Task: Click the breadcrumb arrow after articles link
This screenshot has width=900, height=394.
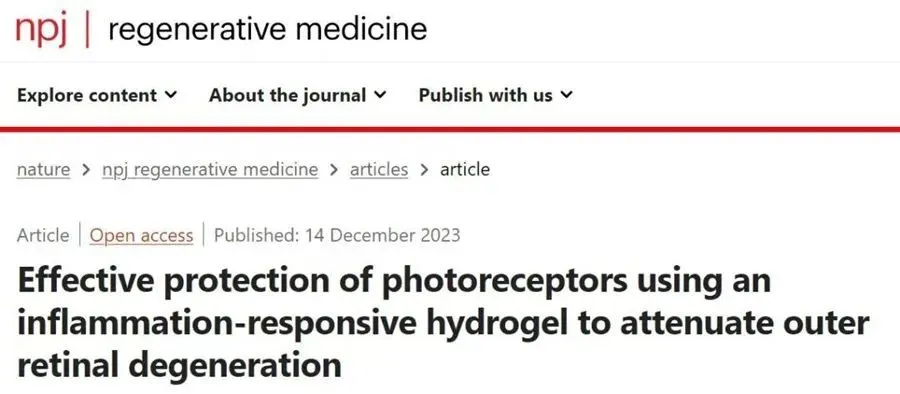Action: pos(424,170)
